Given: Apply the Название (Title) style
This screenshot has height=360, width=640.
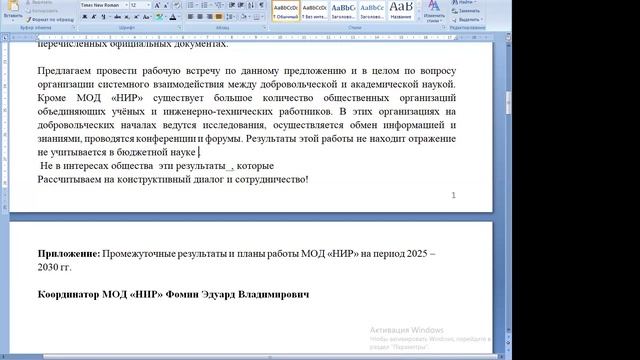Looking at the screenshot, I should [401, 11].
